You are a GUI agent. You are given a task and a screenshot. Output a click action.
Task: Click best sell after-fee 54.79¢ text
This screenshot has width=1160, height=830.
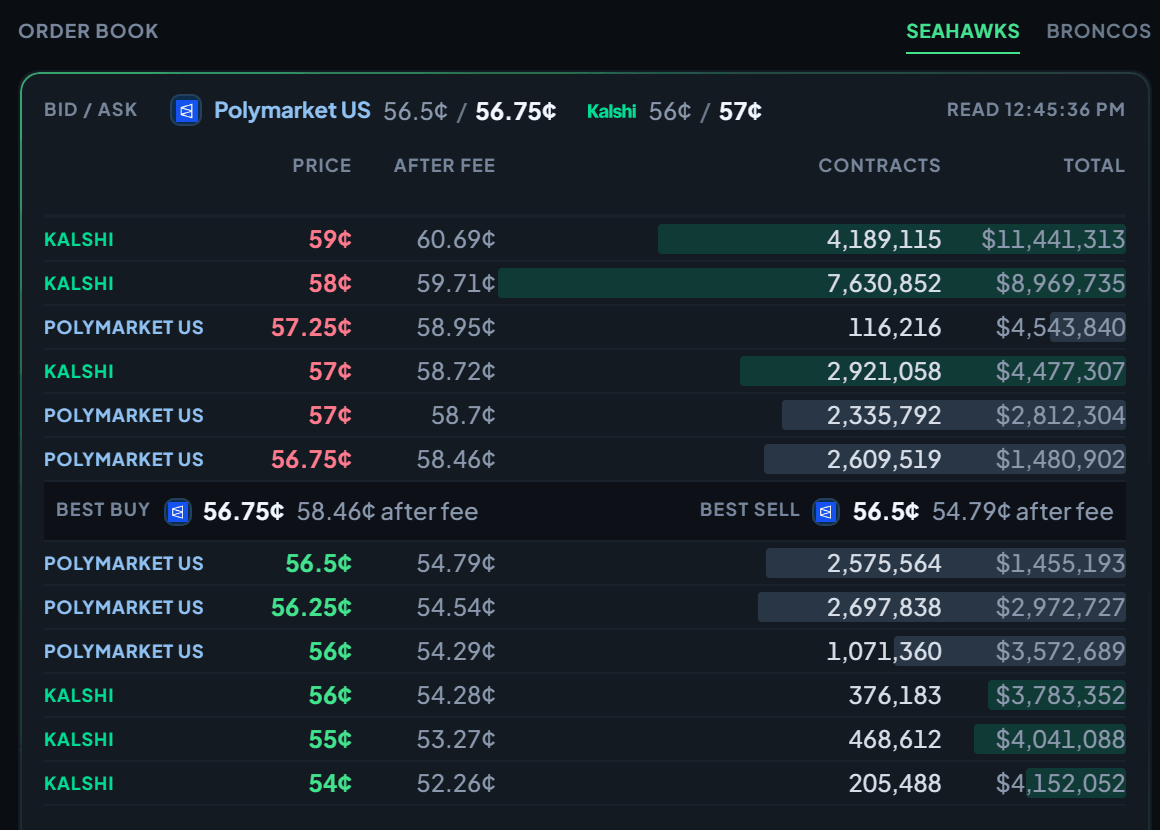pyautogui.click(x=1022, y=511)
